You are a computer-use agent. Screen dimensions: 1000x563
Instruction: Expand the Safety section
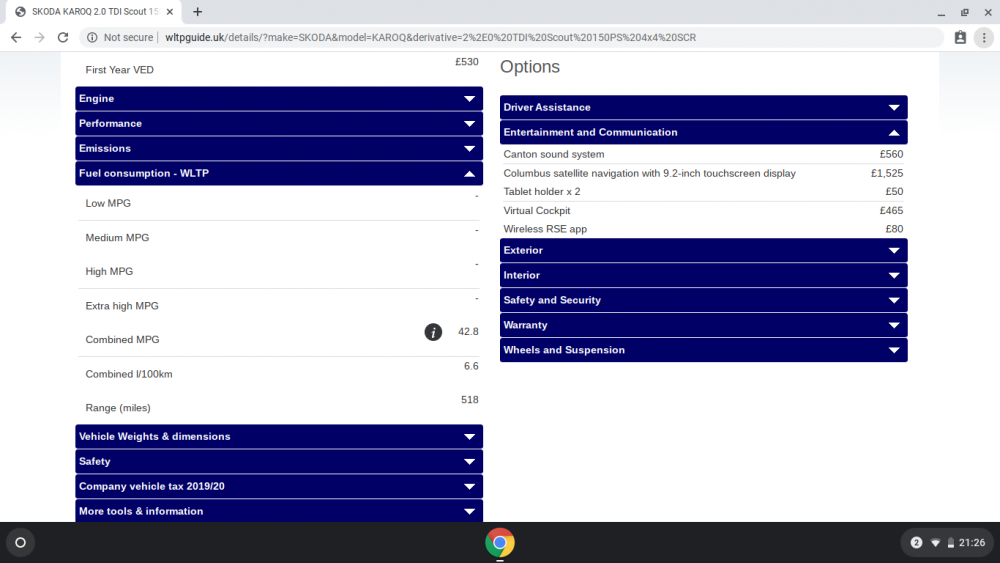coord(279,462)
